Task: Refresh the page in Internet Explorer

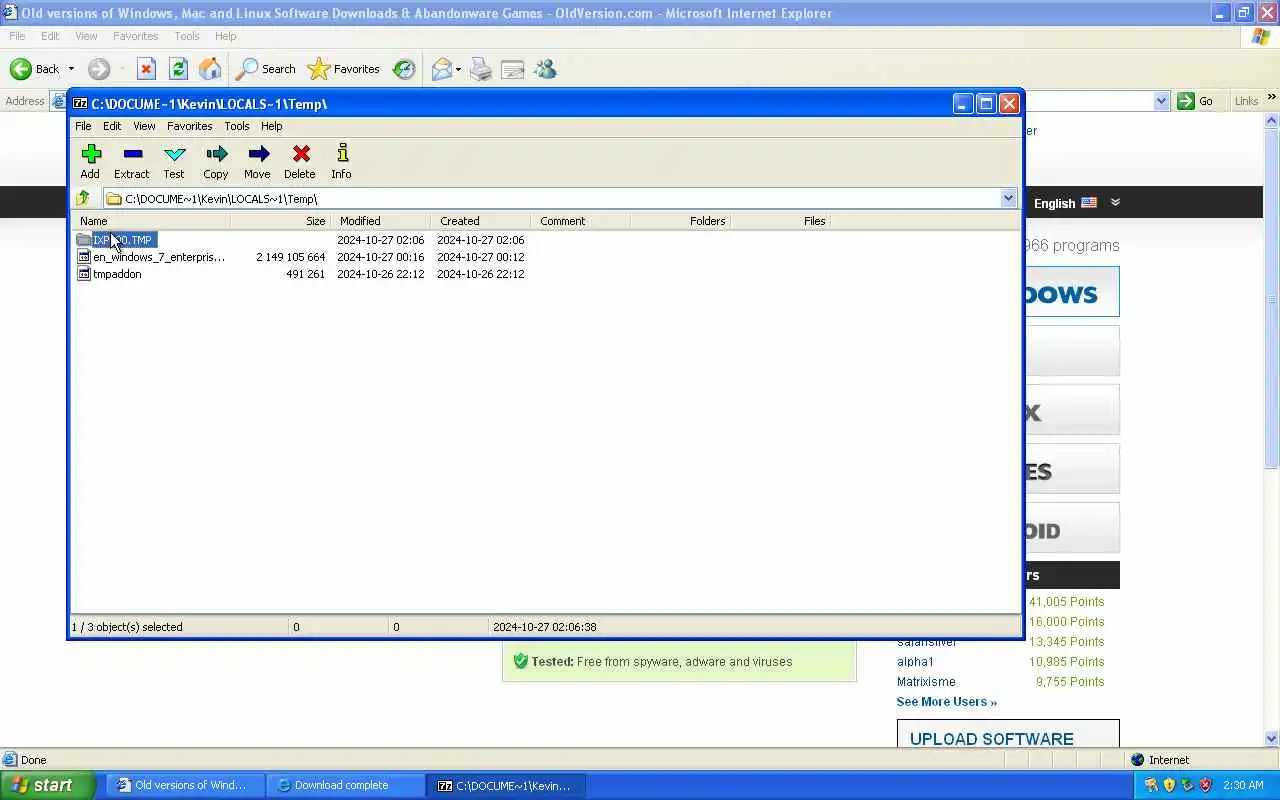Action: click(178, 69)
